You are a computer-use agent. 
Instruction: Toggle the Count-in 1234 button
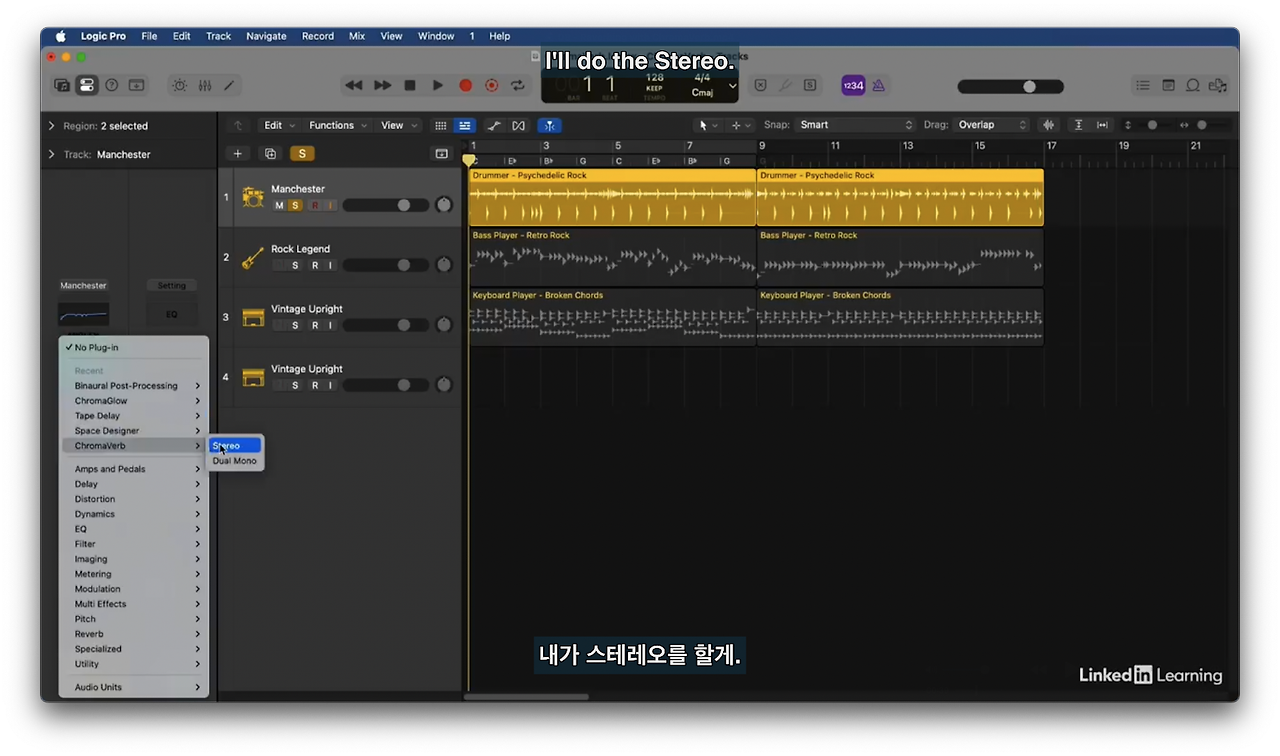tap(853, 86)
